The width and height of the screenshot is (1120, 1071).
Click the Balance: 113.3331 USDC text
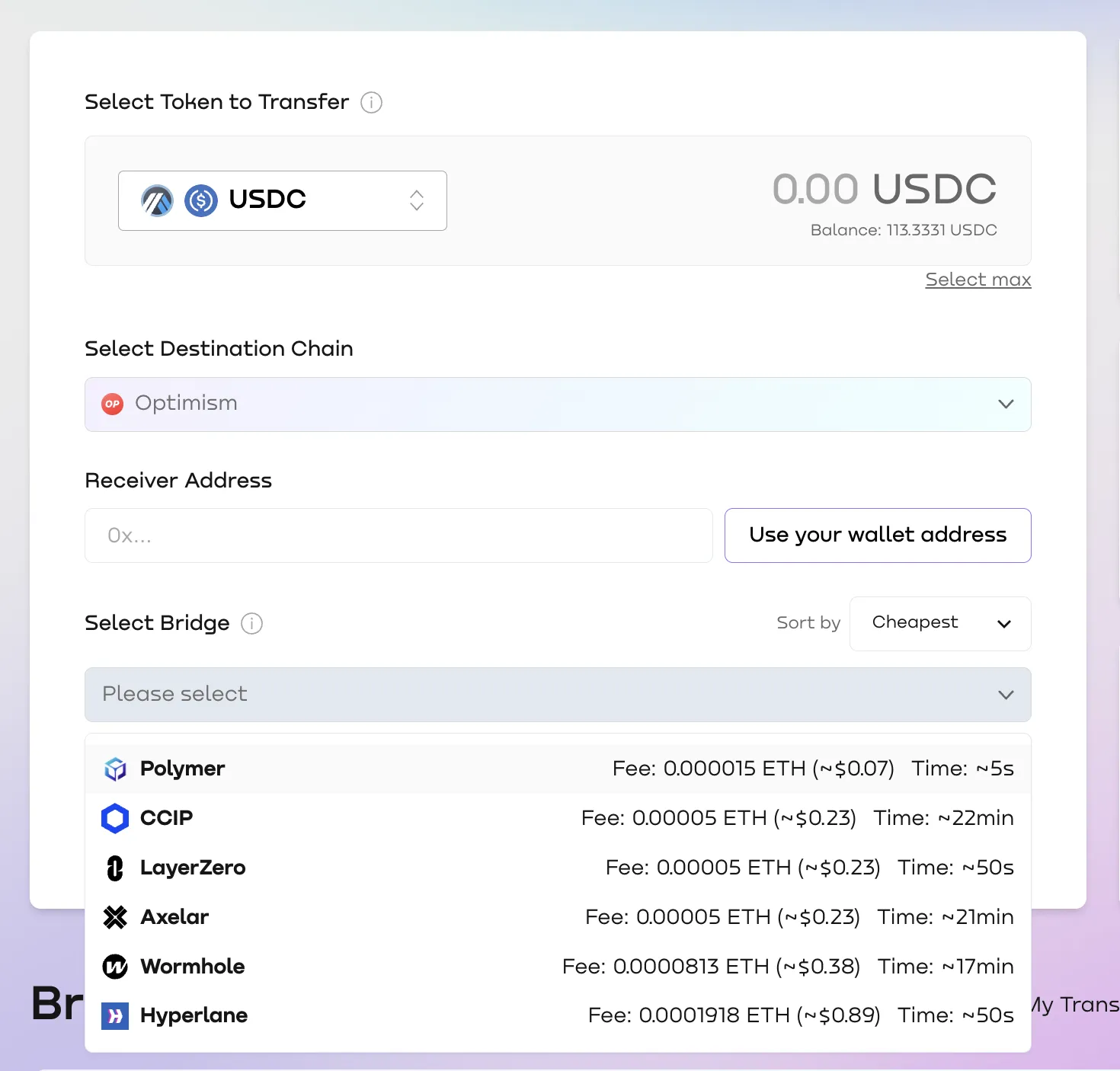coord(904,230)
